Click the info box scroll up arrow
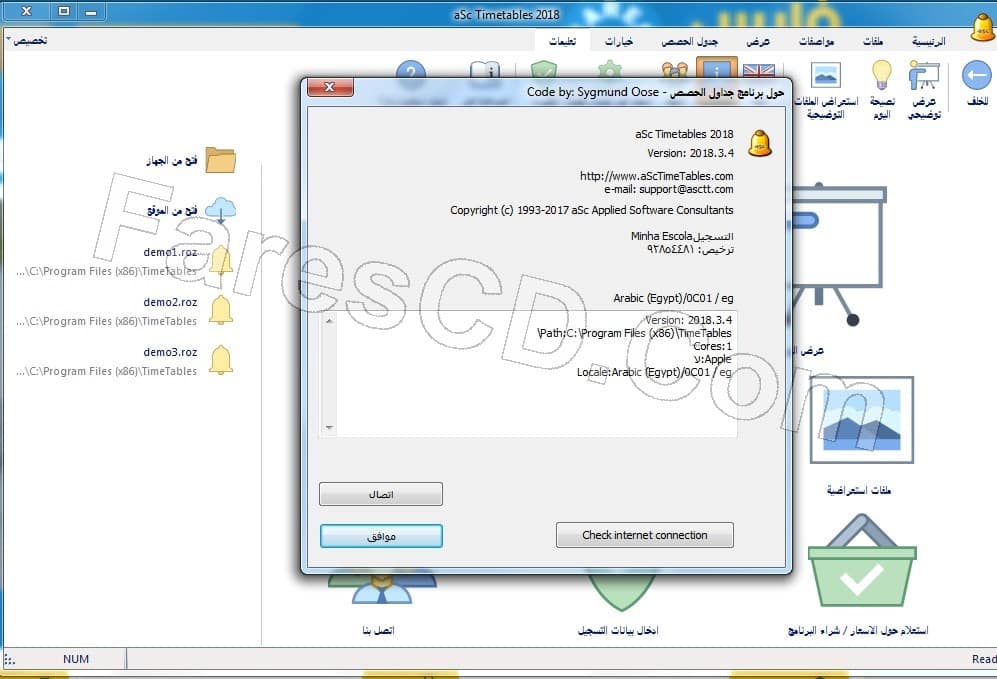Screen dimensions: 997x679 pyautogui.click(x=329, y=321)
